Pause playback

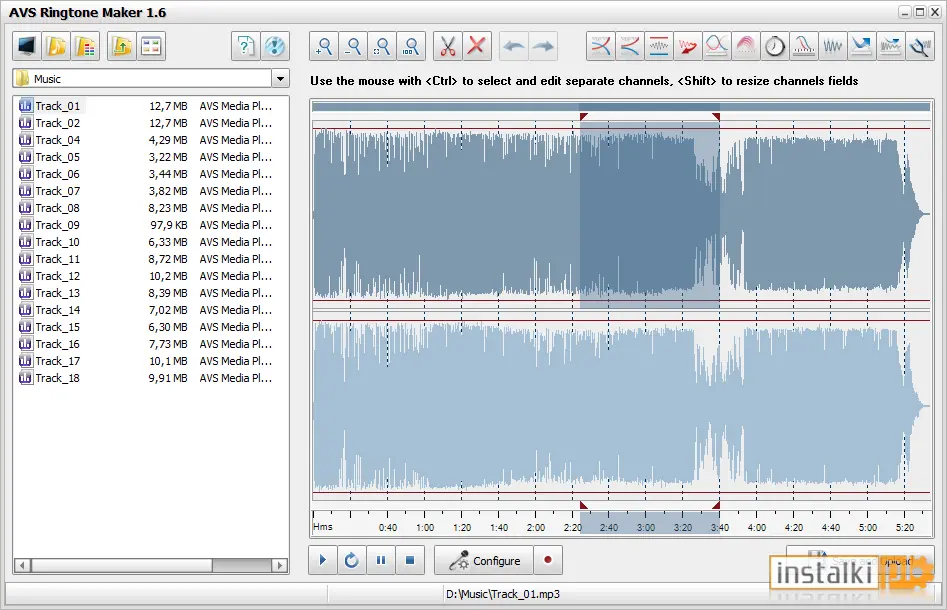pyautogui.click(x=380, y=560)
